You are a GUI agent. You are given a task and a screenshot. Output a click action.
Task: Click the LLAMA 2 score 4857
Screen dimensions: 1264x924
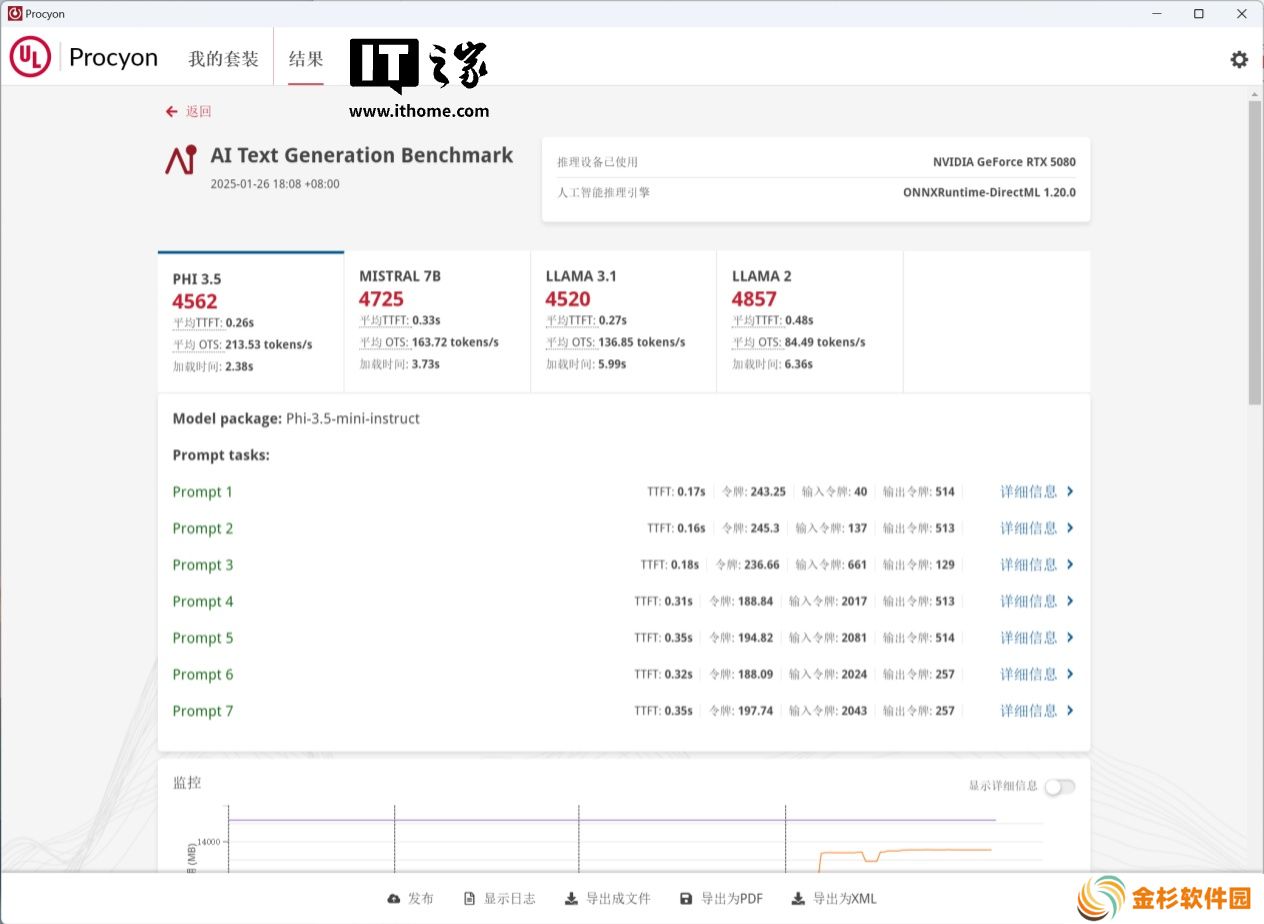click(x=754, y=298)
